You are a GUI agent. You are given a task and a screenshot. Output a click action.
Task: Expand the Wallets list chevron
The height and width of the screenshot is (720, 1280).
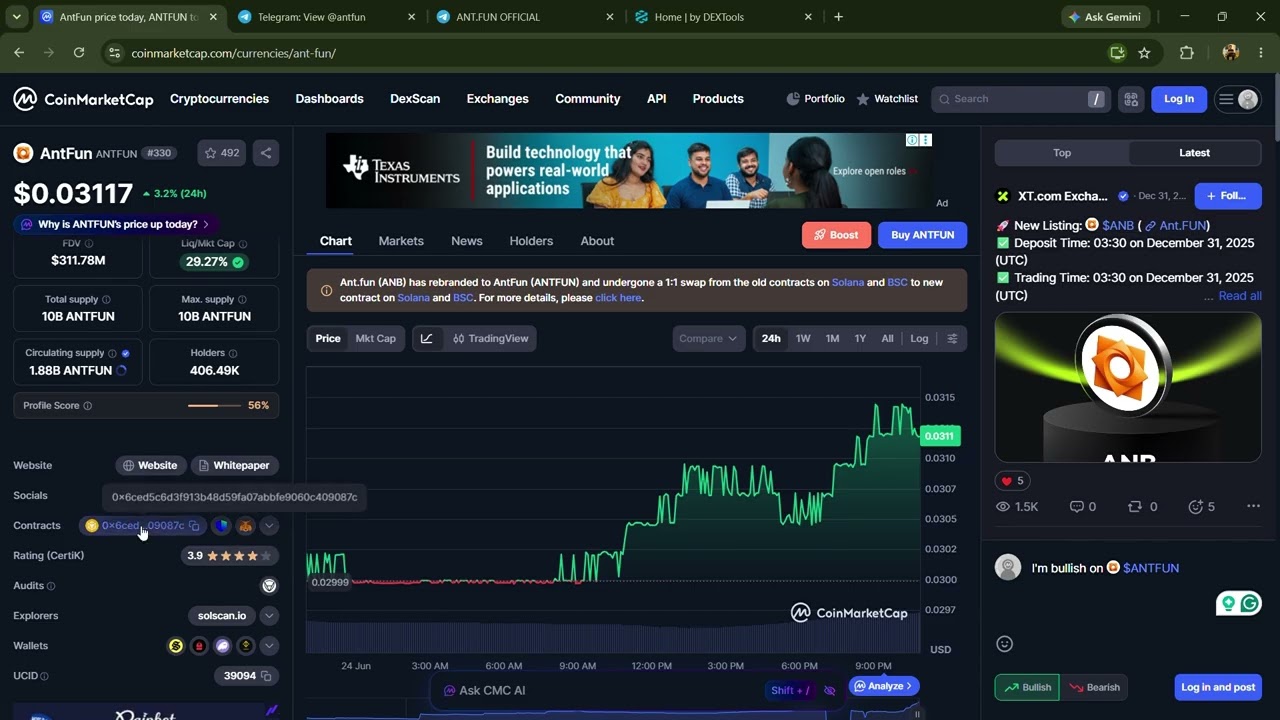coord(269,646)
